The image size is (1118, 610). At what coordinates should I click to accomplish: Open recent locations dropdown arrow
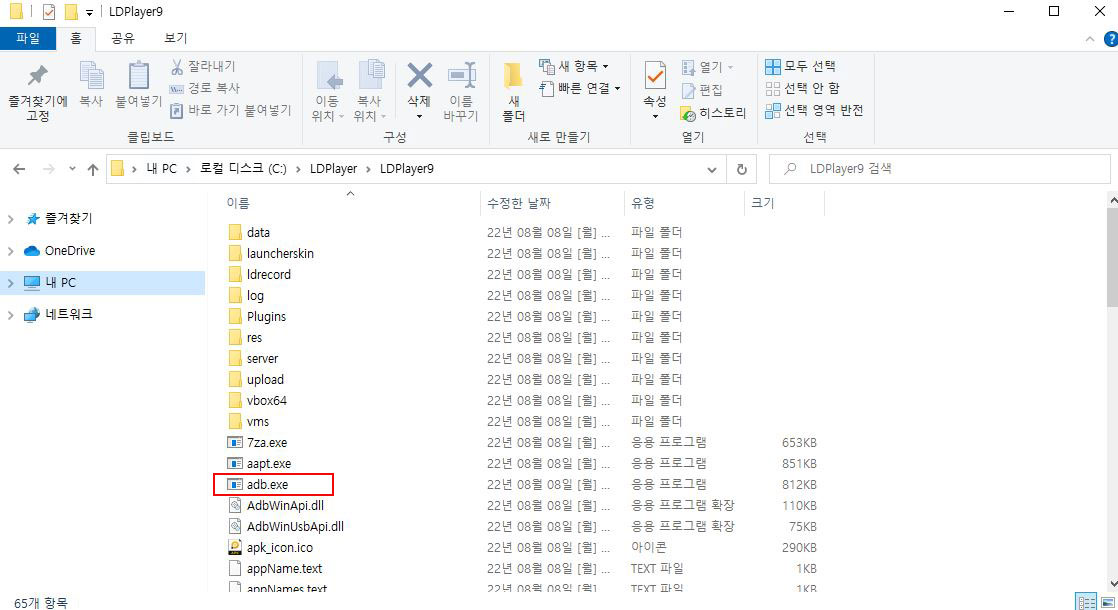click(x=72, y=169)
